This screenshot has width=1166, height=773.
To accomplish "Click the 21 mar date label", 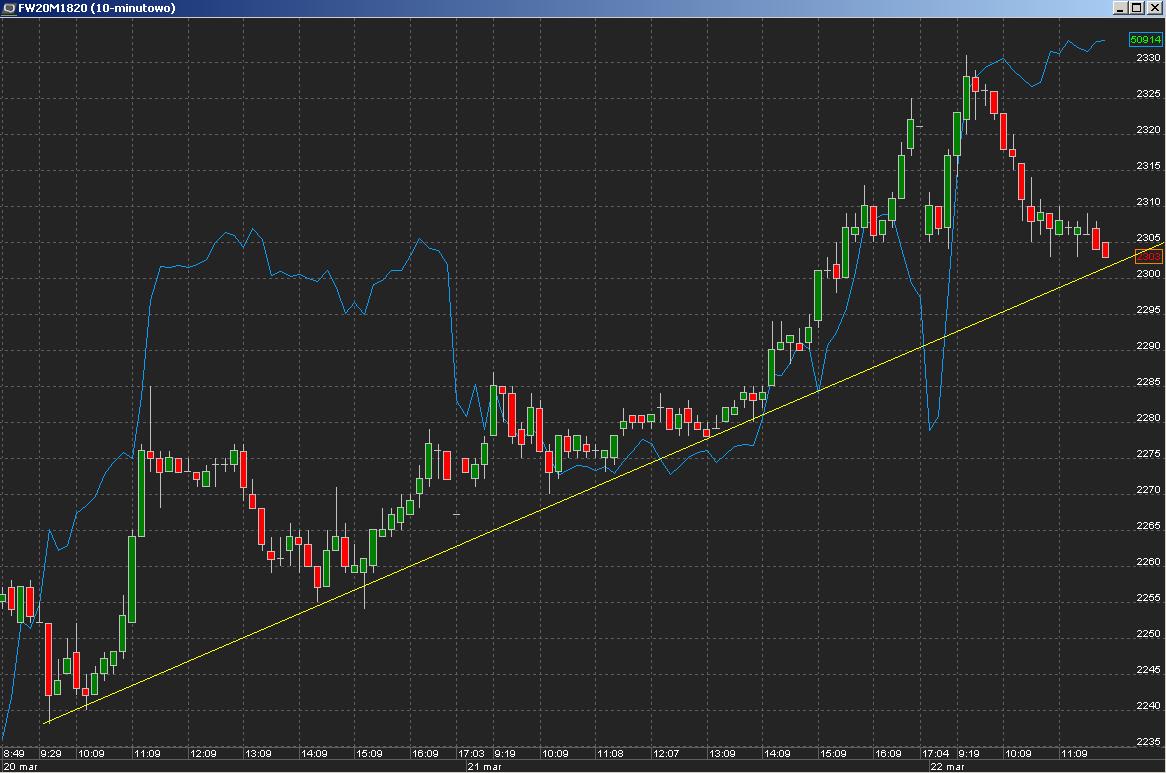I will click(x=485, y=766).
